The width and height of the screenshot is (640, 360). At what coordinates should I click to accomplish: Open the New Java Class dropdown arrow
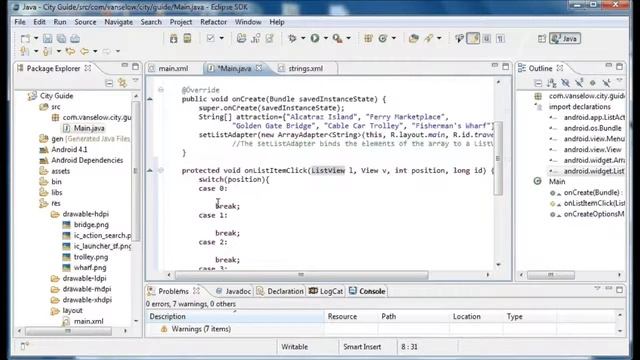coord(393,38)
